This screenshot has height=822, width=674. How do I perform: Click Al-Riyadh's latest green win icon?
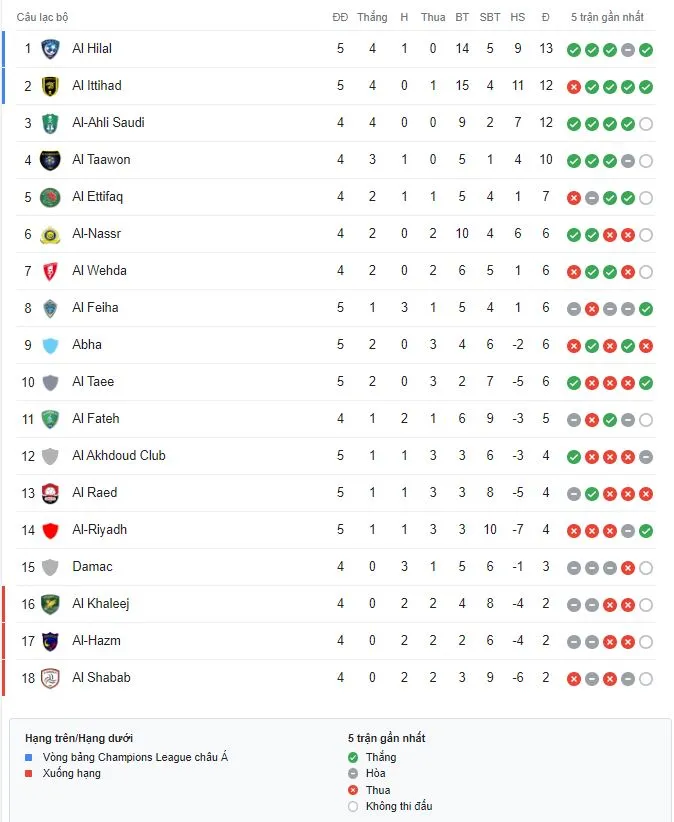646,531
